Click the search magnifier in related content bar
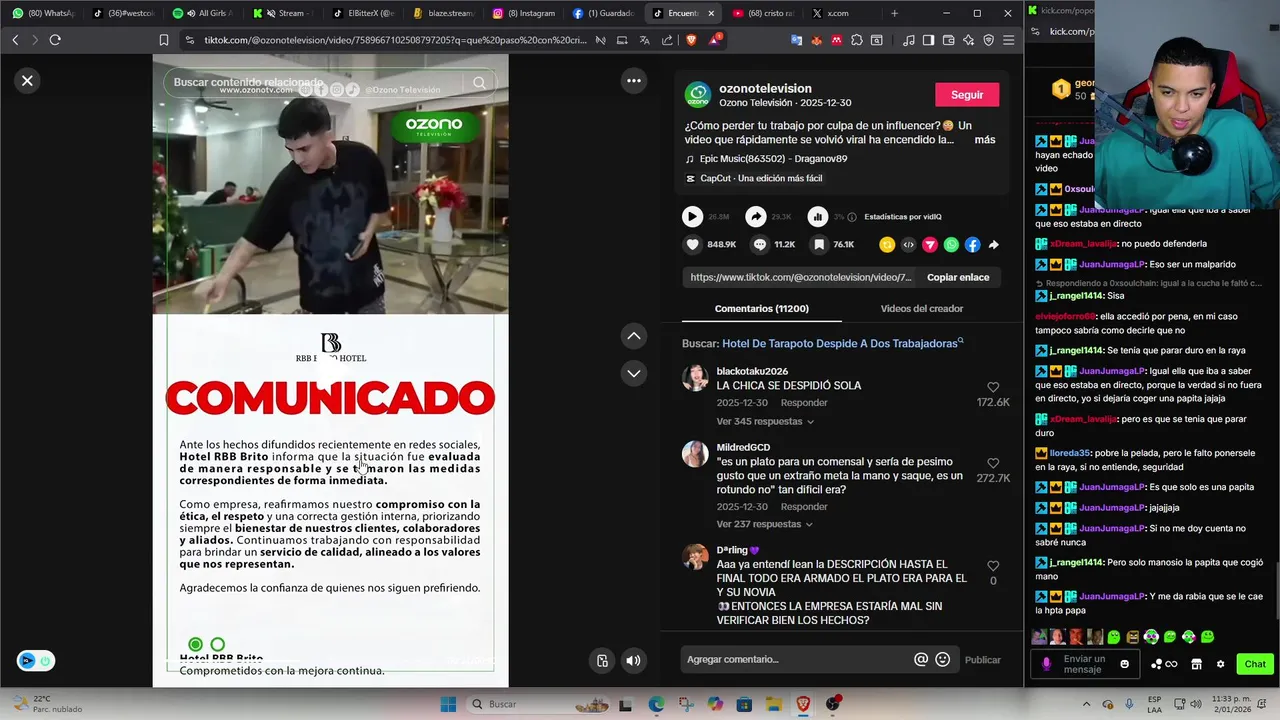1280x720 pixels. (x=479, y=83)
